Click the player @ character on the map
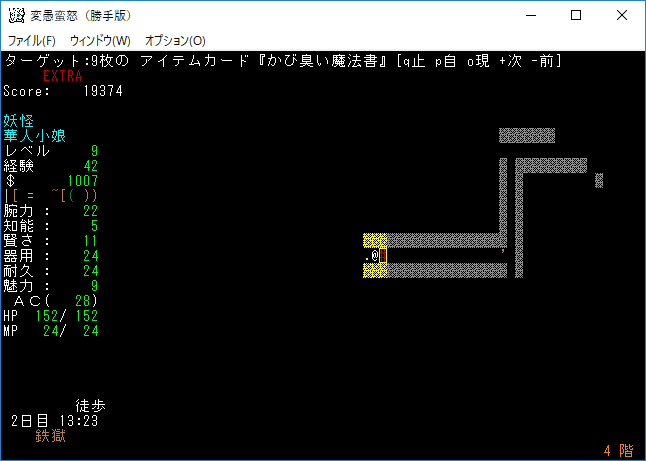Screen dimensions: 646x461 point(375,256)
